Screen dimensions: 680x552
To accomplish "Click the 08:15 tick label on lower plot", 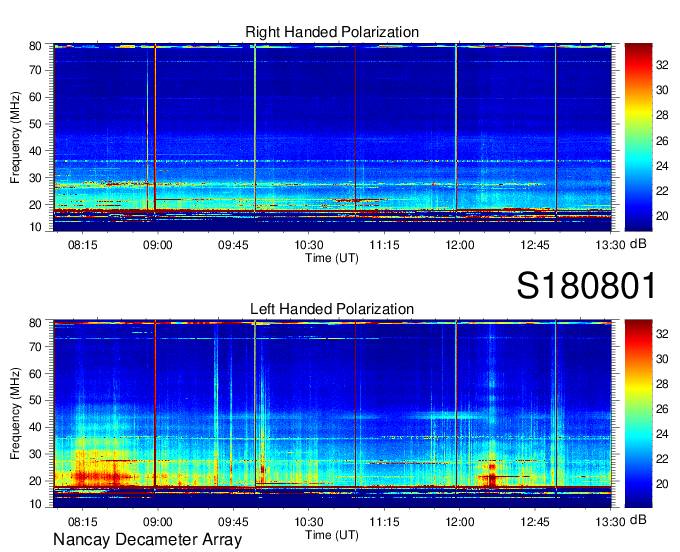I will (82, 522).
